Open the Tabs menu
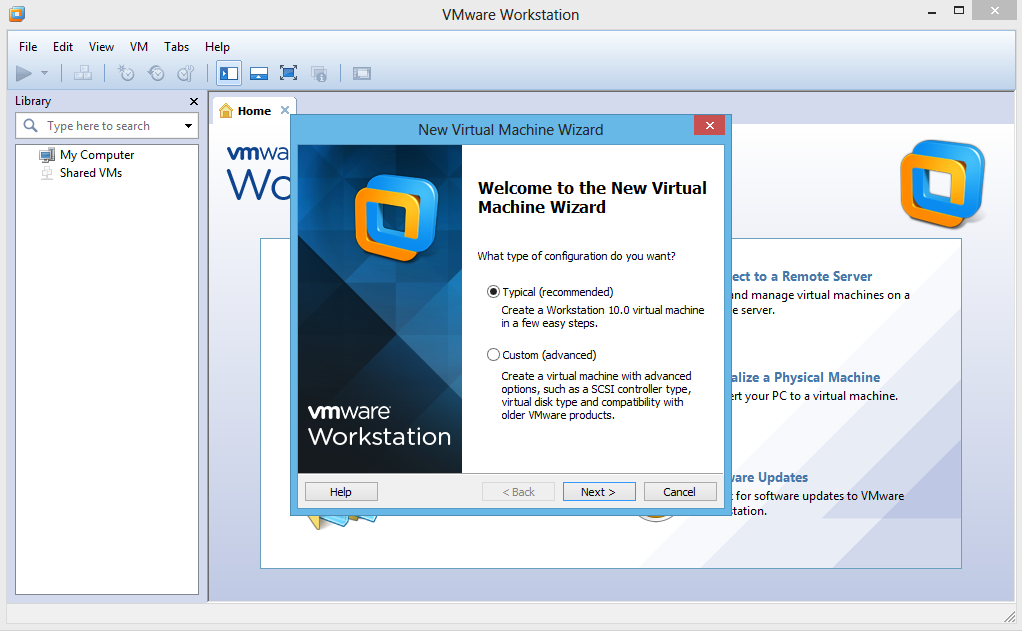 click(176, 47)
